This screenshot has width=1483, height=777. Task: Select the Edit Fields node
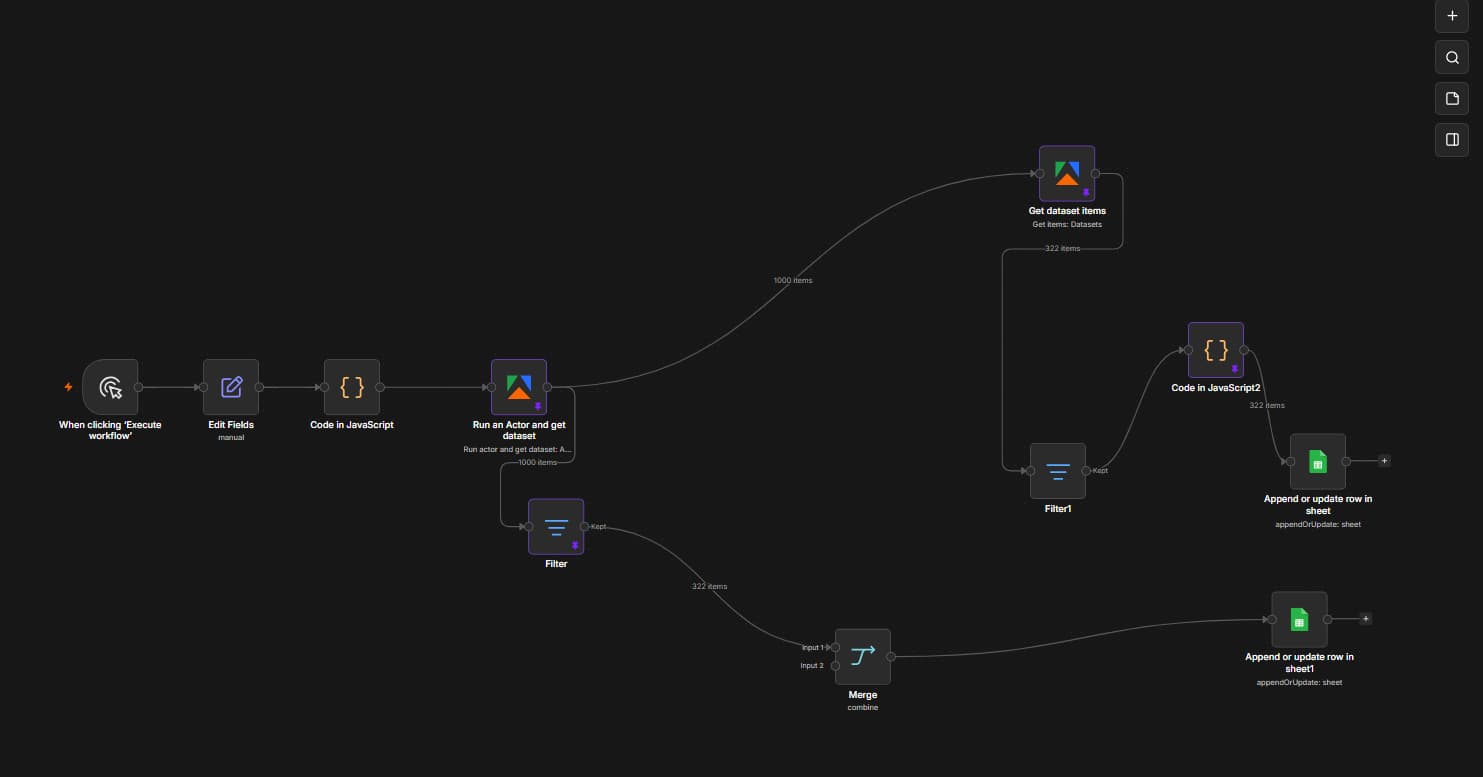click(231, 387)
